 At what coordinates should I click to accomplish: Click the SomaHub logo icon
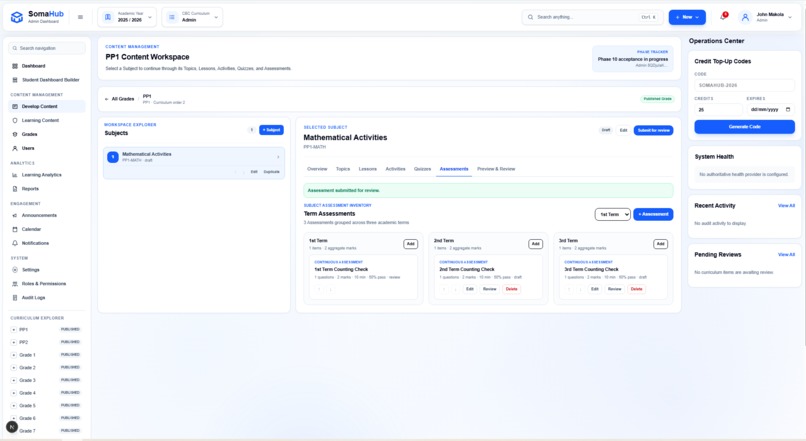16,17
